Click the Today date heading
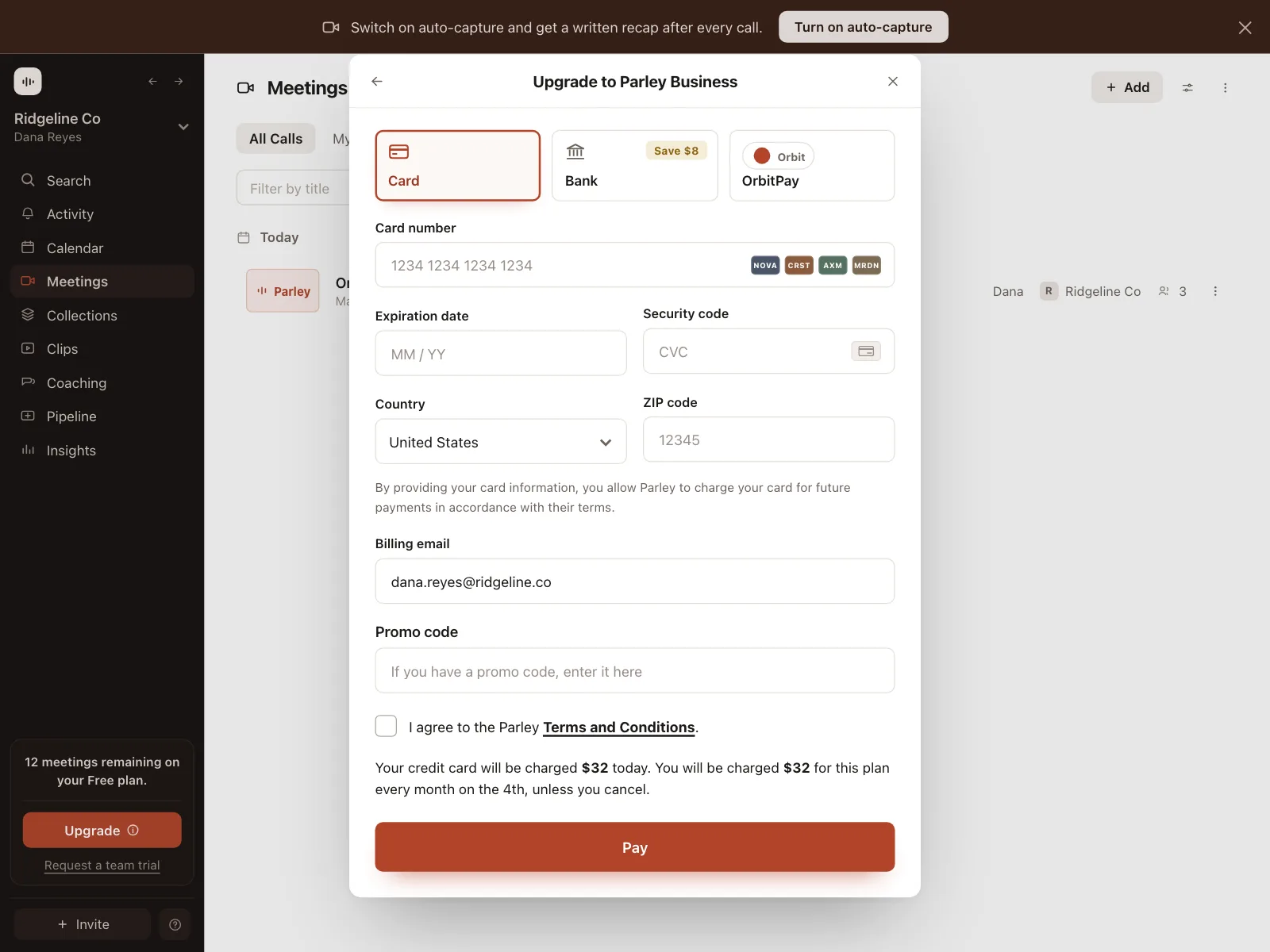This screenshot has width=1270, height=952. point(279,237)
